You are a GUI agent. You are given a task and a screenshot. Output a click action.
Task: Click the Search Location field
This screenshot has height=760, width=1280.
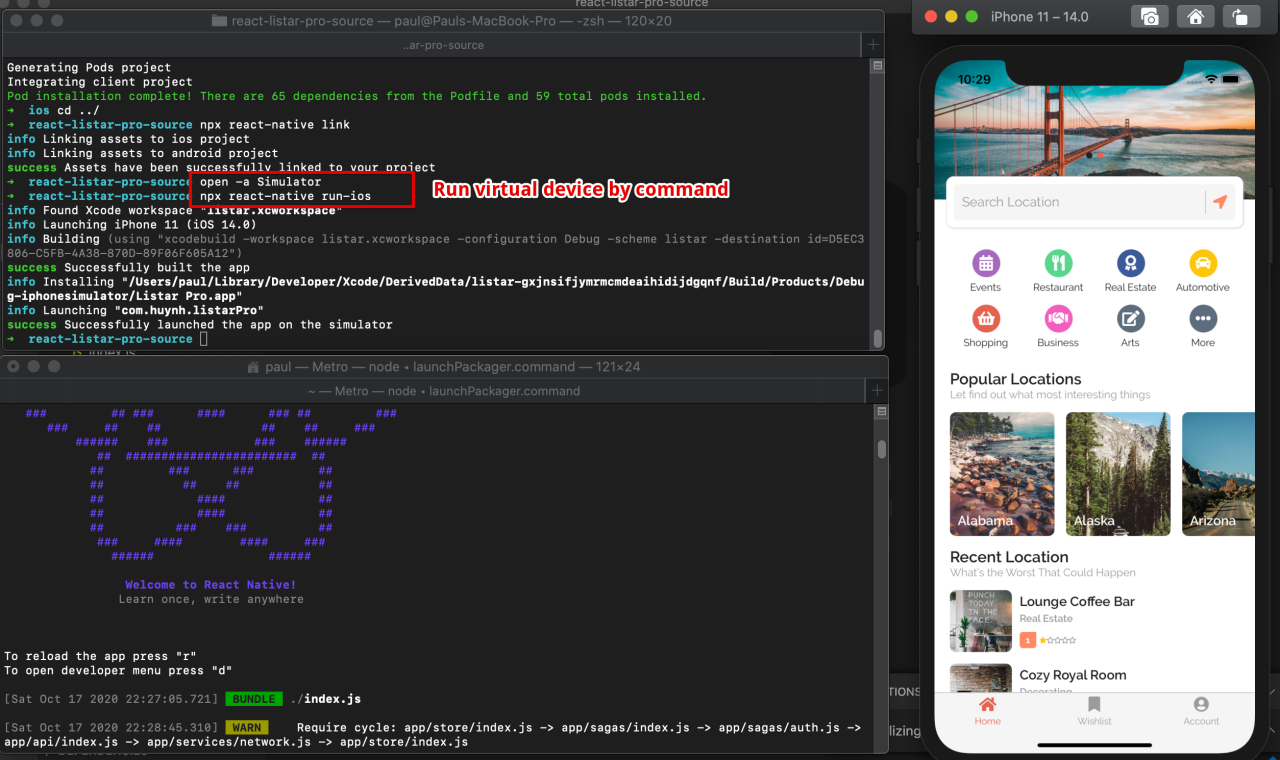point(1079,202)
